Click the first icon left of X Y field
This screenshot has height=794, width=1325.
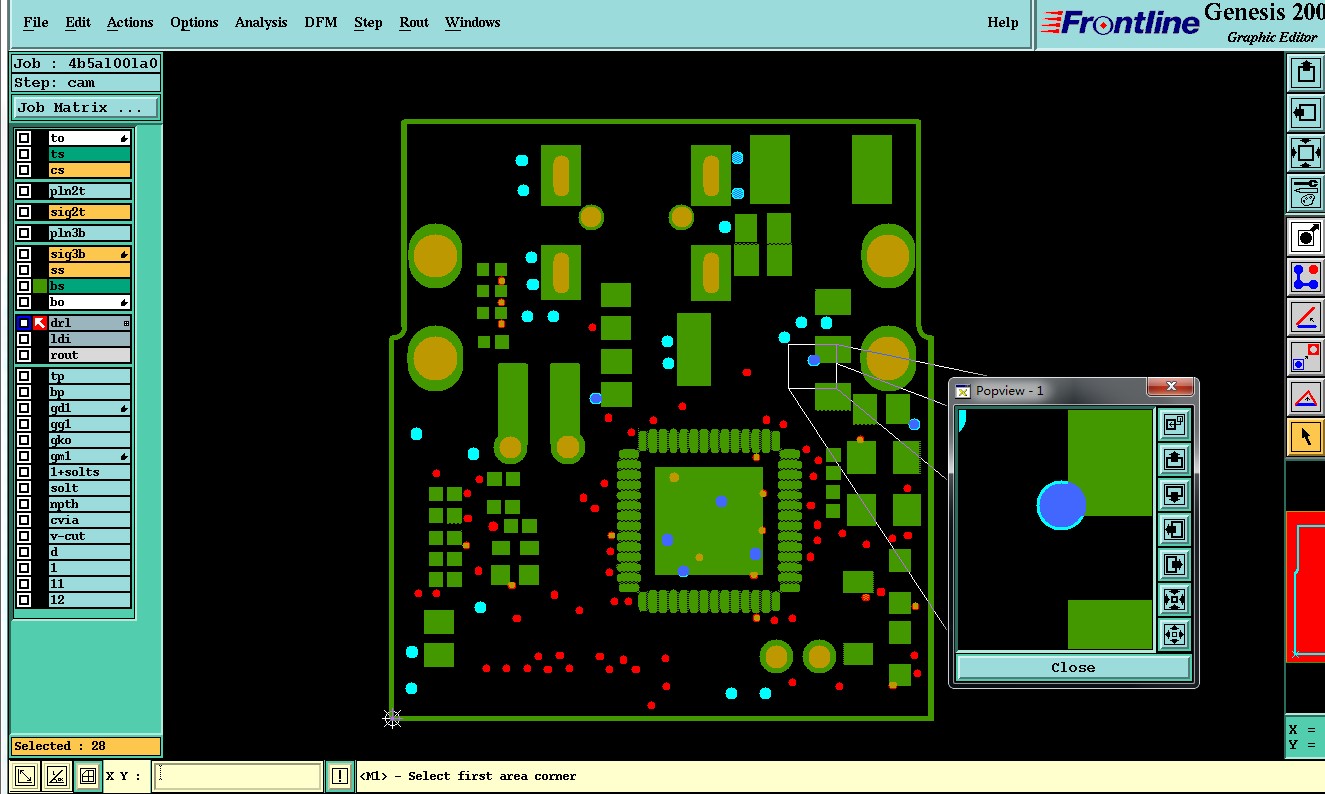coord(26,775)
